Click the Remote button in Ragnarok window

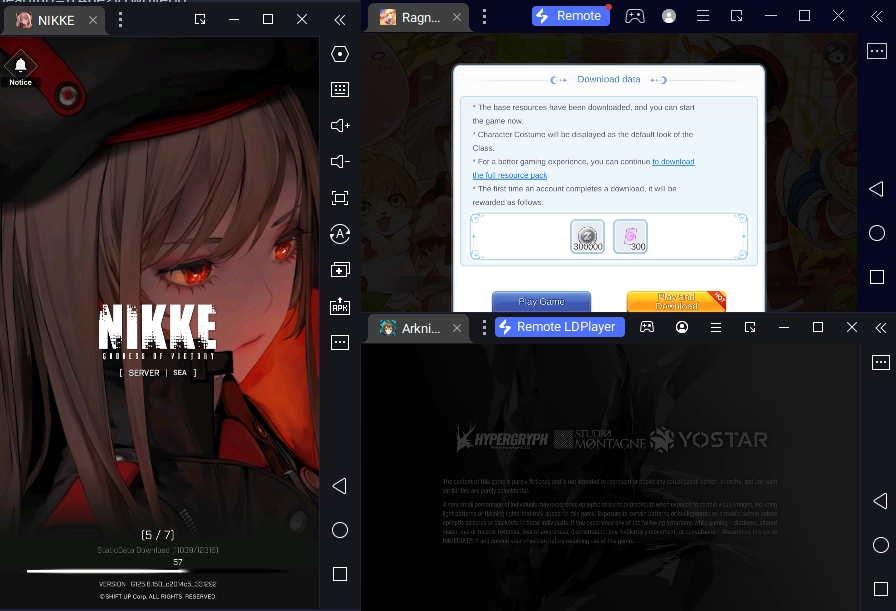pos(570,16)
